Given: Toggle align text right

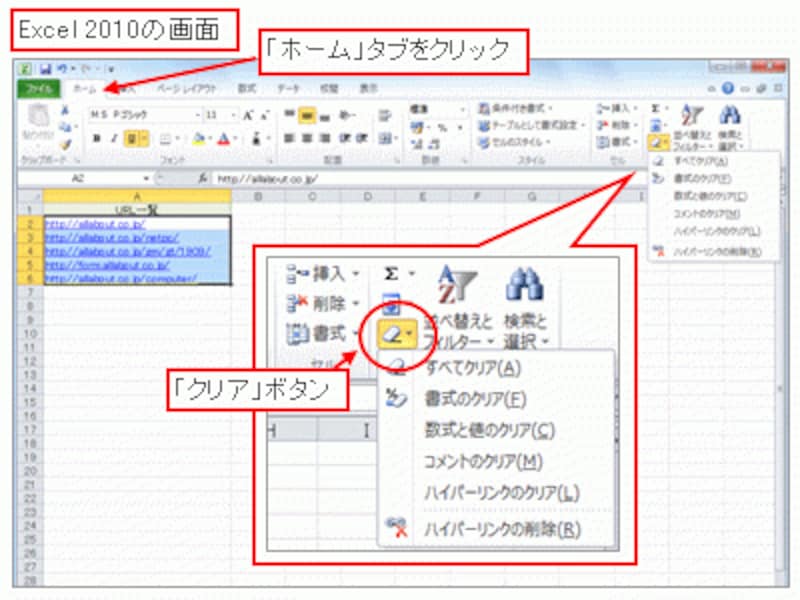Looking at the screenshot, I should coord(324,138).
